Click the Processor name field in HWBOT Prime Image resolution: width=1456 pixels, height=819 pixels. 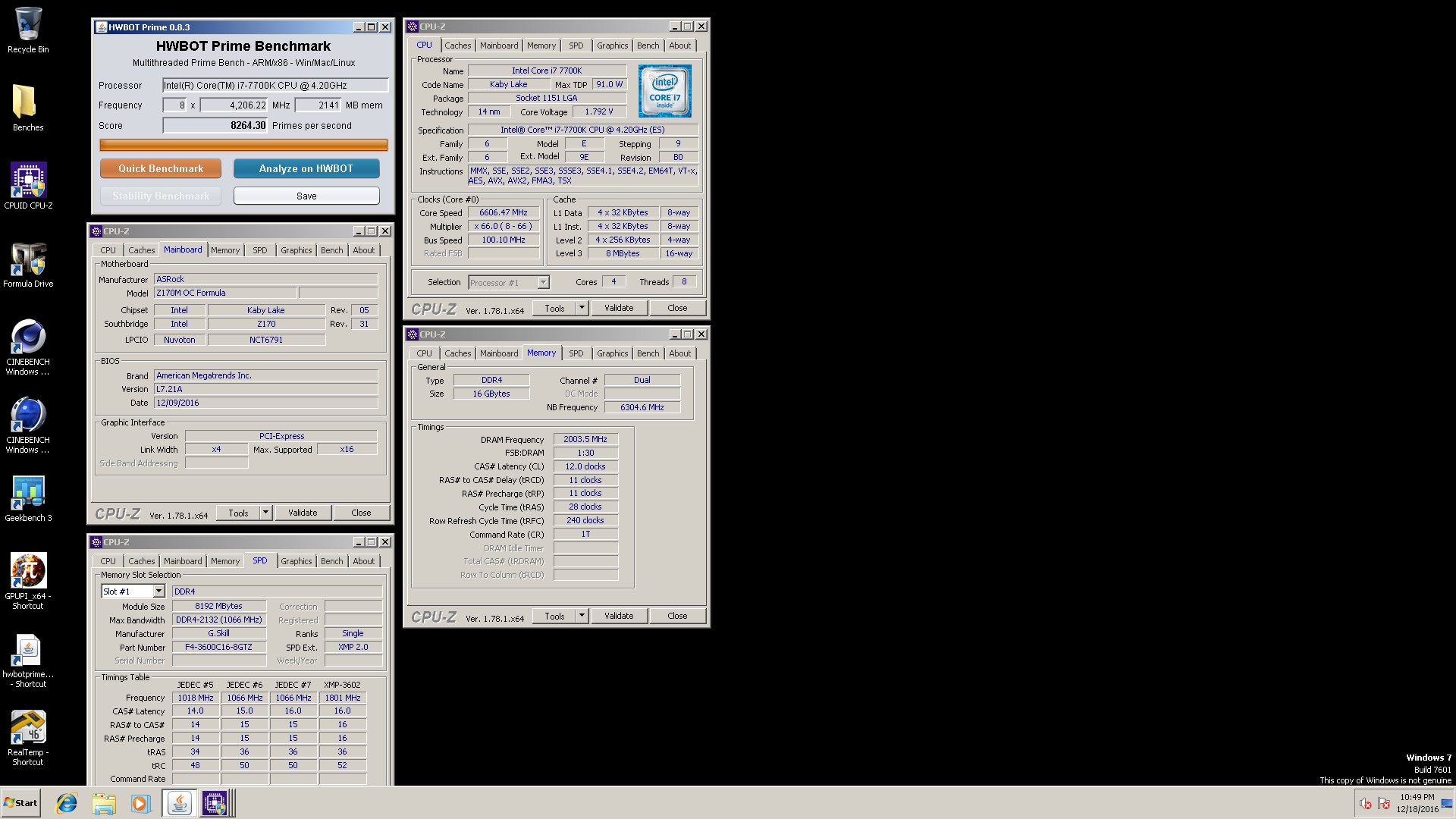[x=275, y=86]
